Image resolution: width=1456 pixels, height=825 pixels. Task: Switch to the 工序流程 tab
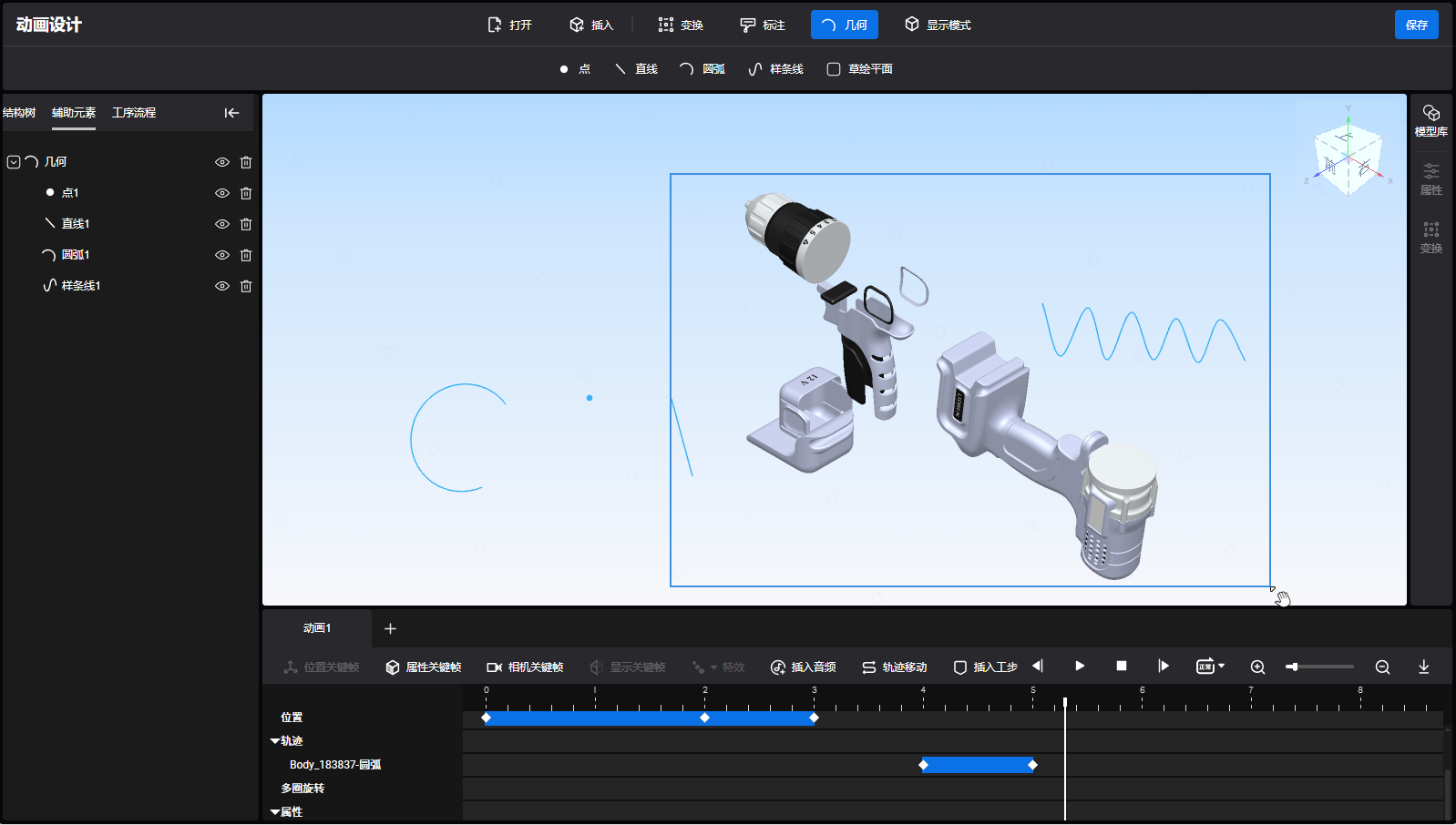pos(134,113)
